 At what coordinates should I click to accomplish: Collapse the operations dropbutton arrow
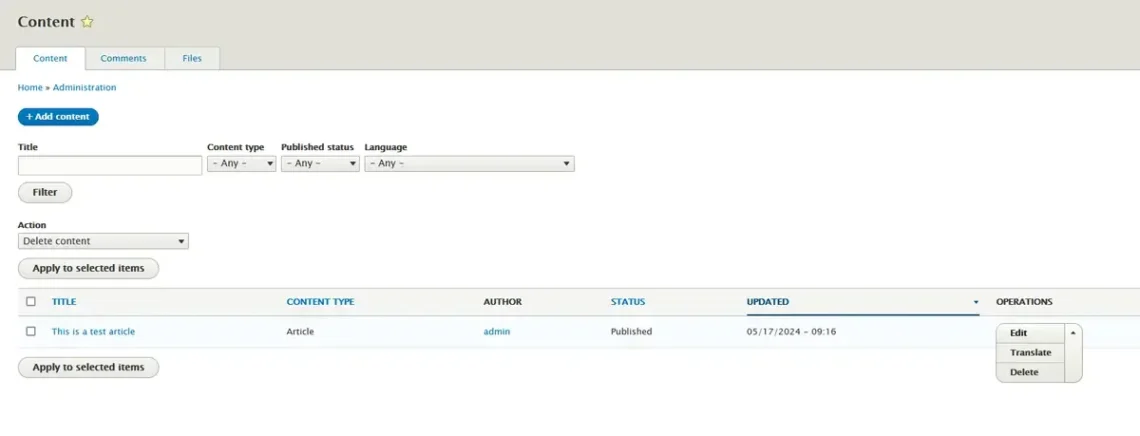pos(1072,333)
